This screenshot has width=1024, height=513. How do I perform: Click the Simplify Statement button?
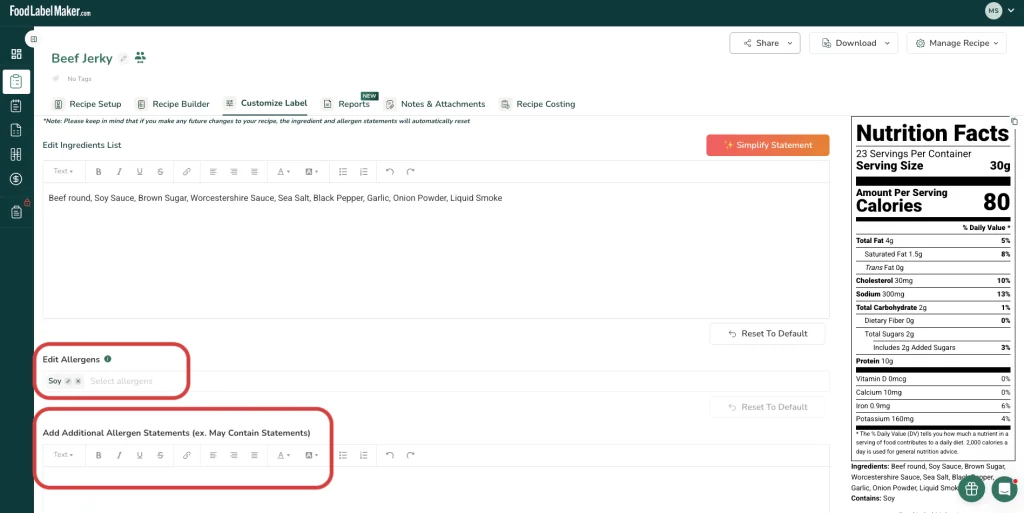click(768, 145)
